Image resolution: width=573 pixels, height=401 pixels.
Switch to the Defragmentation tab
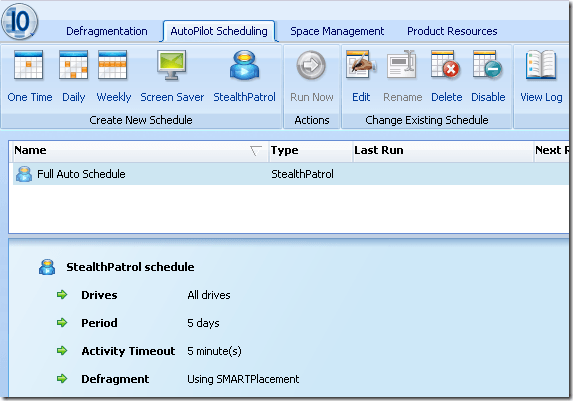click(107, 31)
